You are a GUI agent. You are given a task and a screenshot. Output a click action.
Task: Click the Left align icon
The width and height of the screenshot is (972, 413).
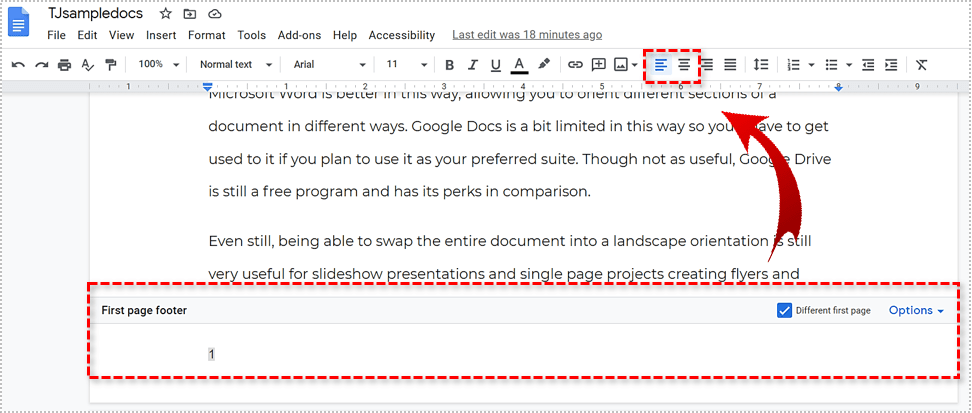661,65
